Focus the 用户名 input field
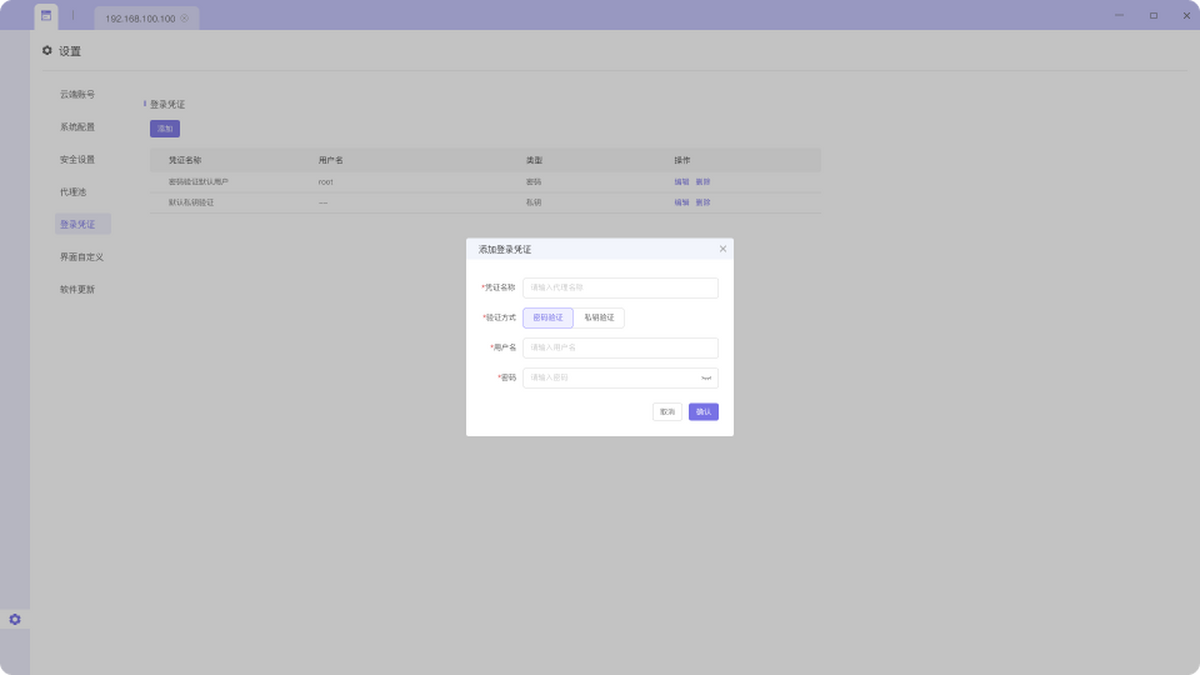This screenshot has width=1200, height=675. [x=620, y=348]
